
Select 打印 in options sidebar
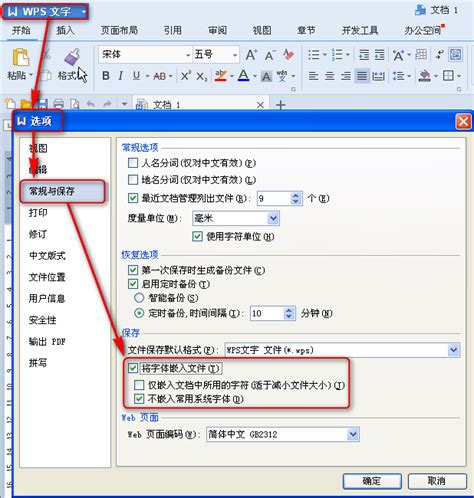[38, 213]
